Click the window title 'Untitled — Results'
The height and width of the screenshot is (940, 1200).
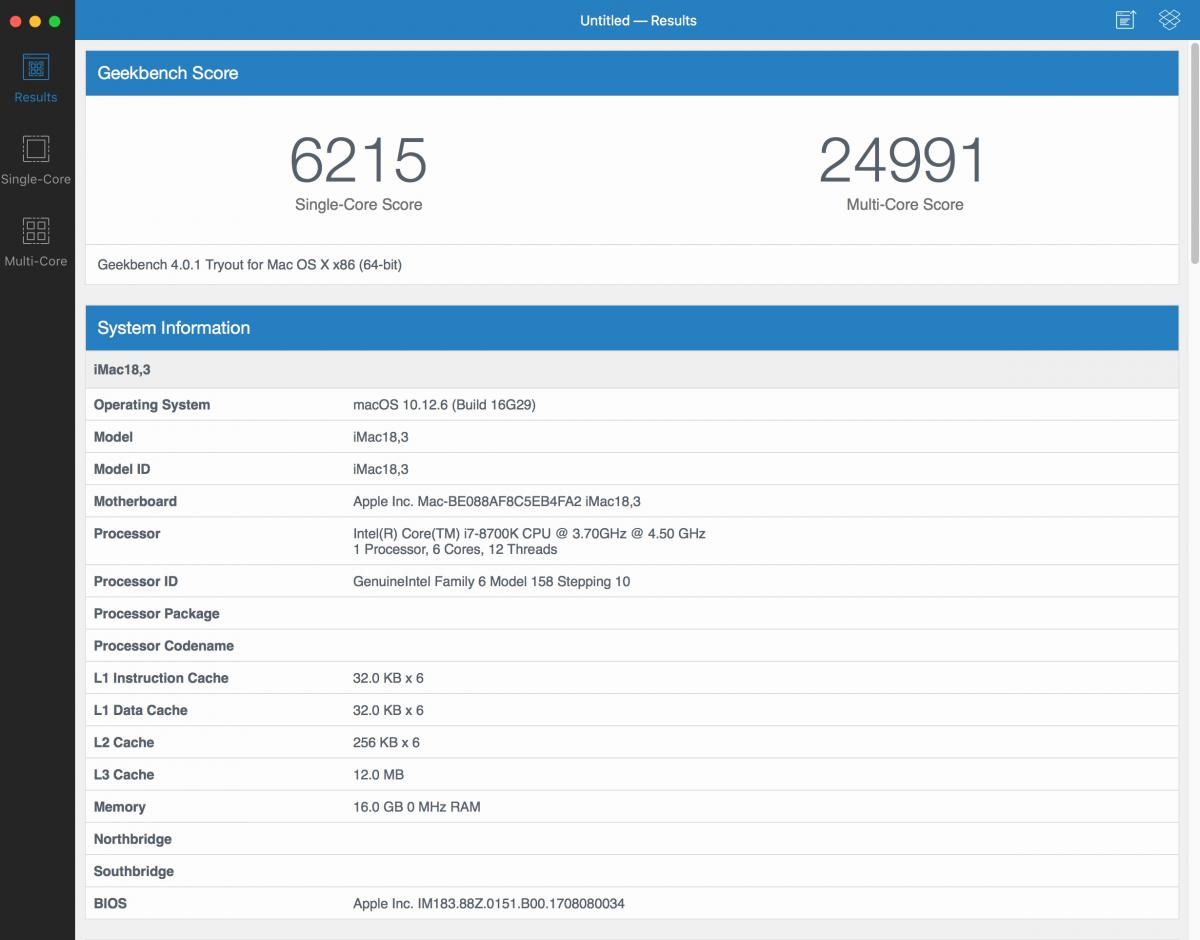pyautogui.click(x=638, y=20)
